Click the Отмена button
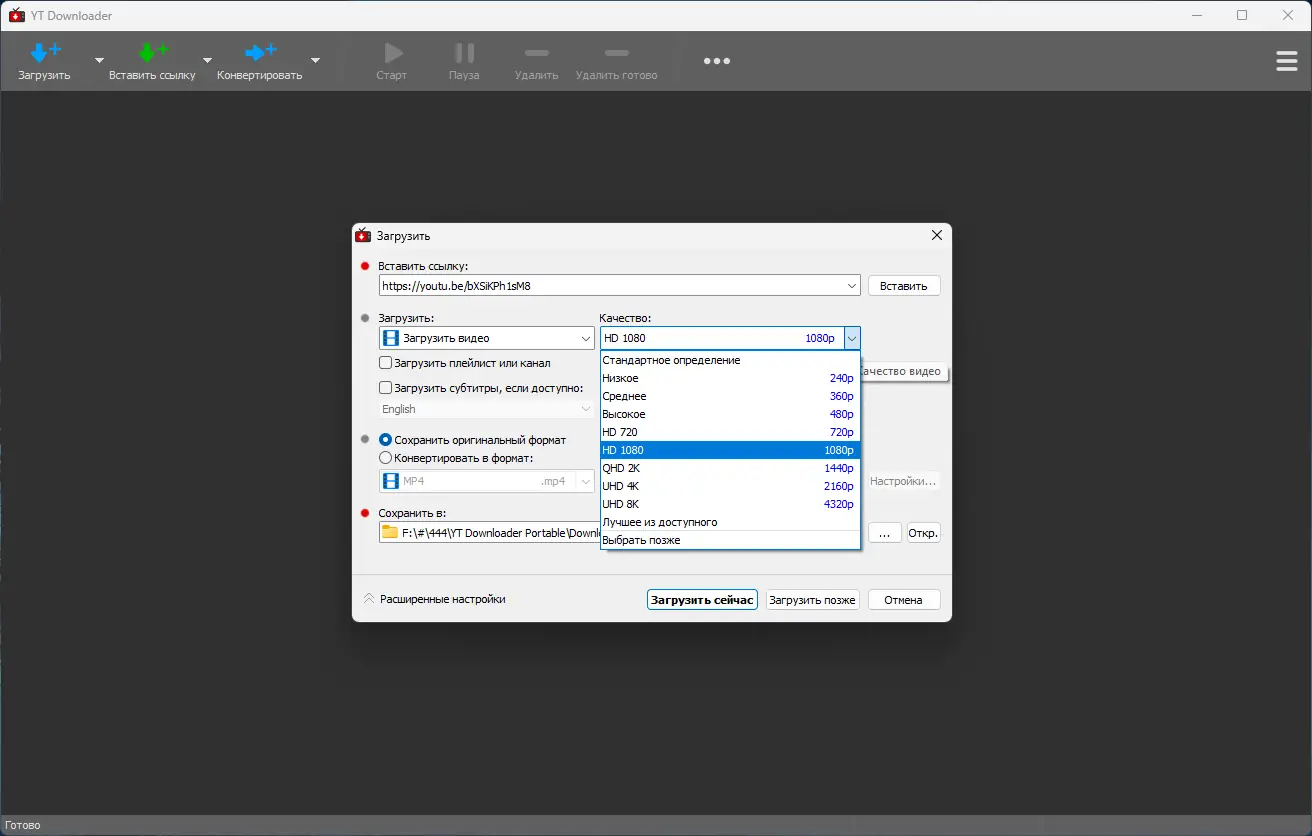The width and height of the screenshot is (1312, 836). (x=904, y=600)
